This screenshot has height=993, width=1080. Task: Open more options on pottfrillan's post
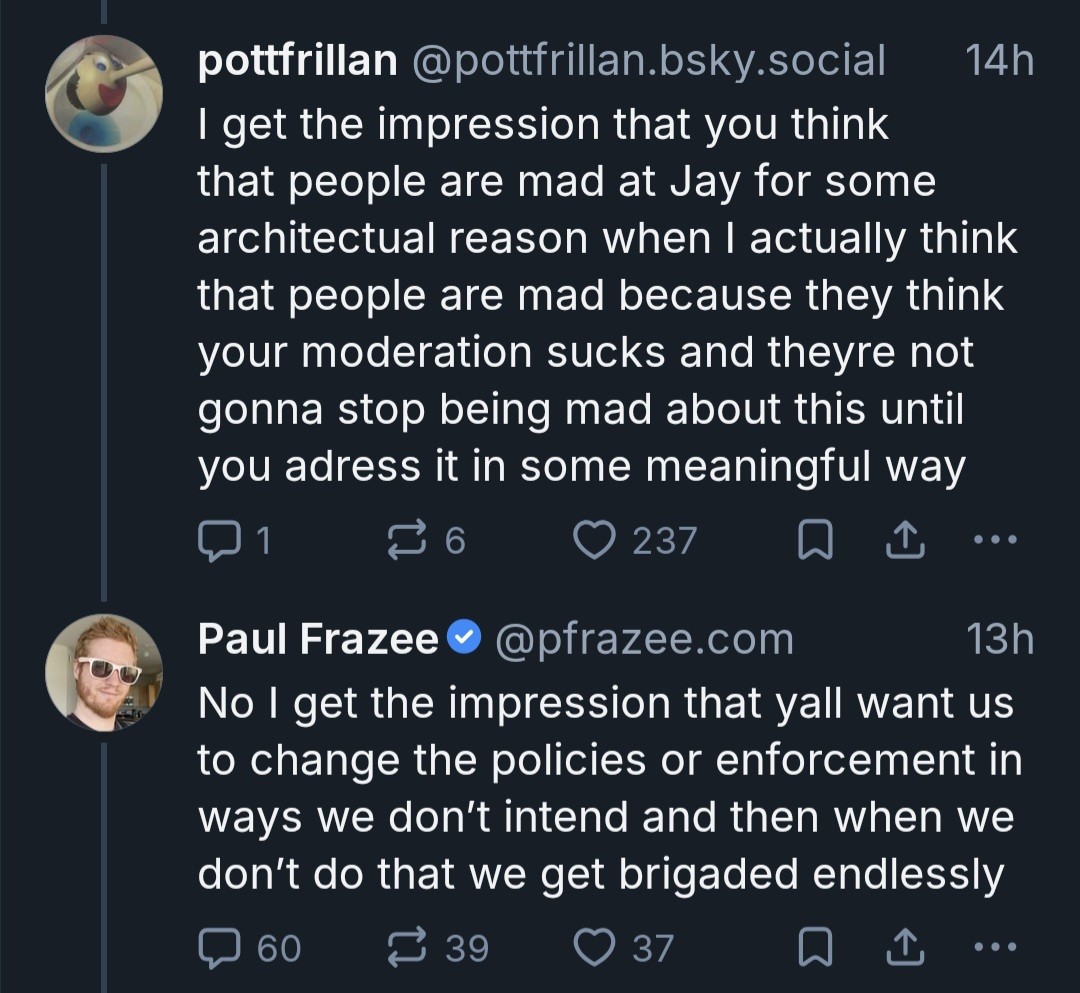click(x=994, y=541)
